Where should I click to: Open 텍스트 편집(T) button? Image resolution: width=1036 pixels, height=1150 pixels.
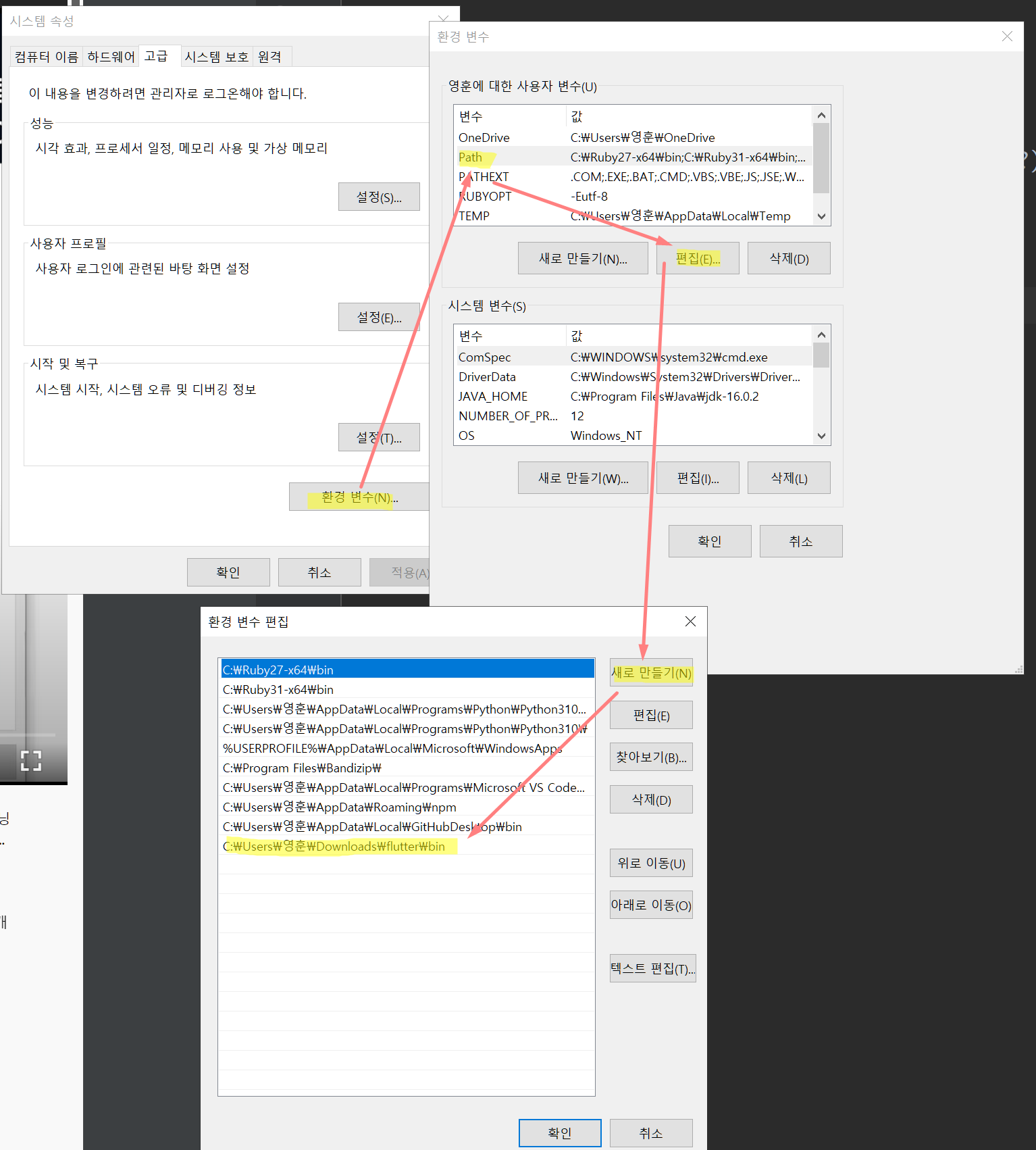coord(652,969)
